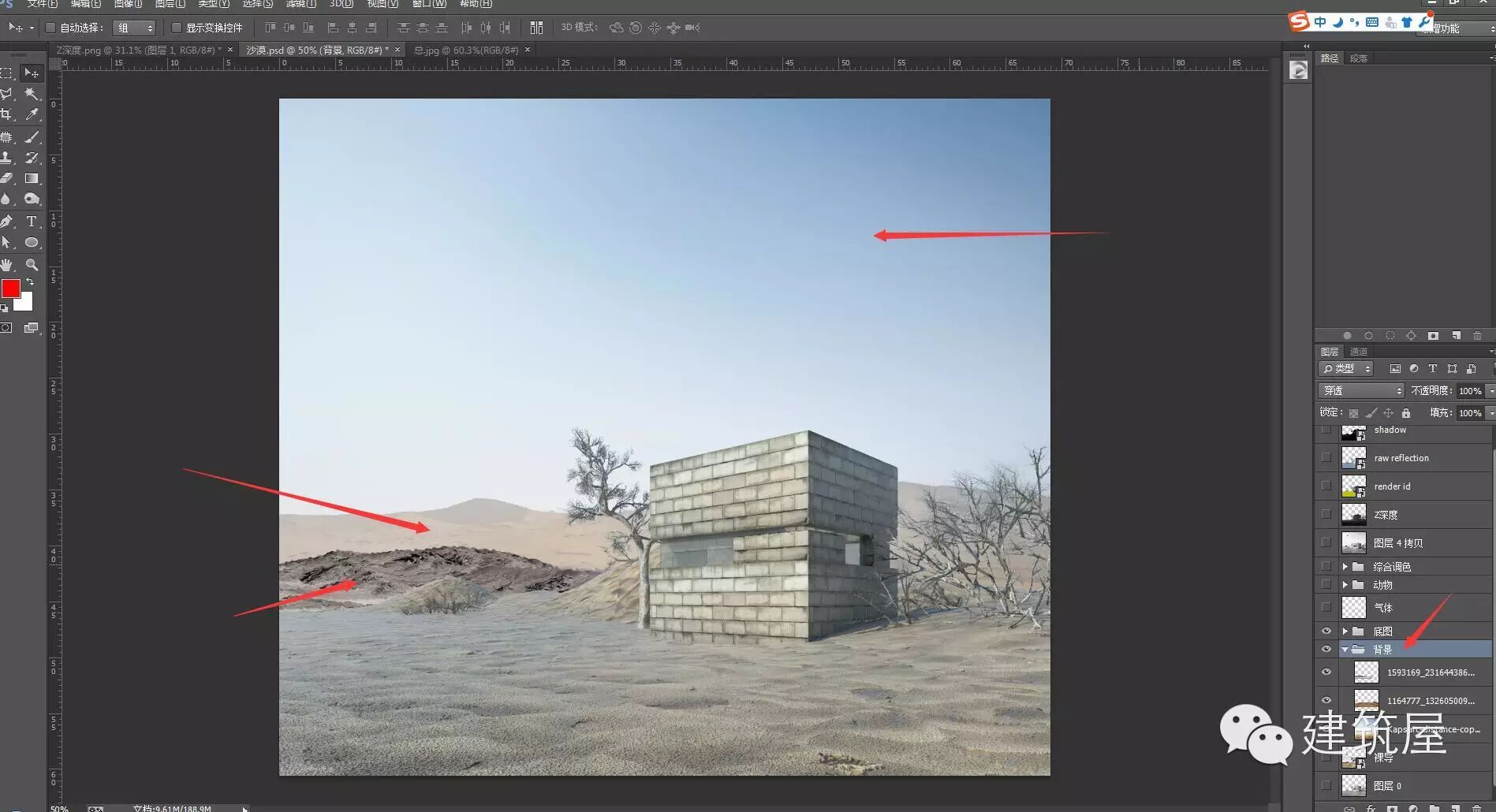This screenshot has height=812, width=1496.
Task: Select the Brush tool
Action: click(x=32, y=137)
